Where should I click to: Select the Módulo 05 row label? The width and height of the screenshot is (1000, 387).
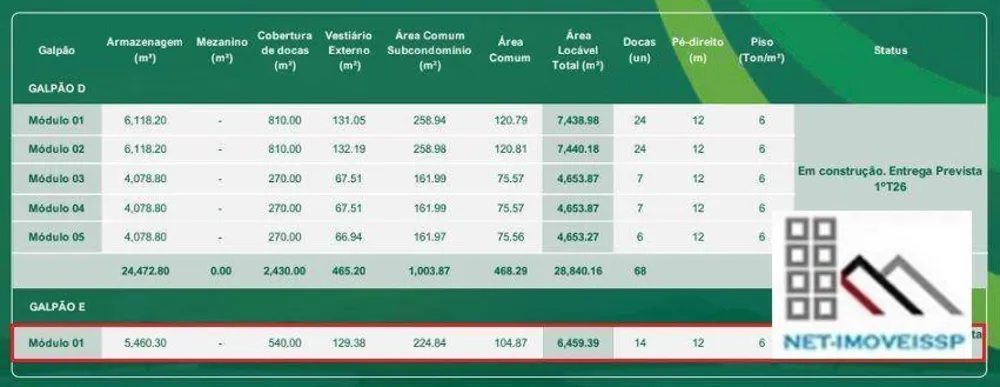(x=56, y=237)
